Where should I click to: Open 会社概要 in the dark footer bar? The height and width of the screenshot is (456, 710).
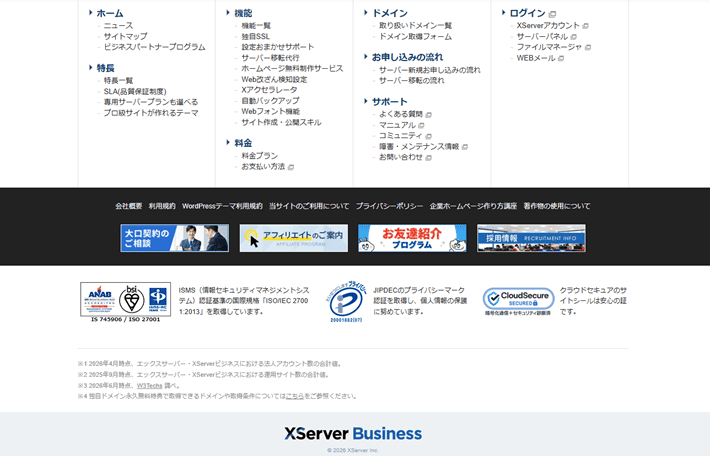129,206
